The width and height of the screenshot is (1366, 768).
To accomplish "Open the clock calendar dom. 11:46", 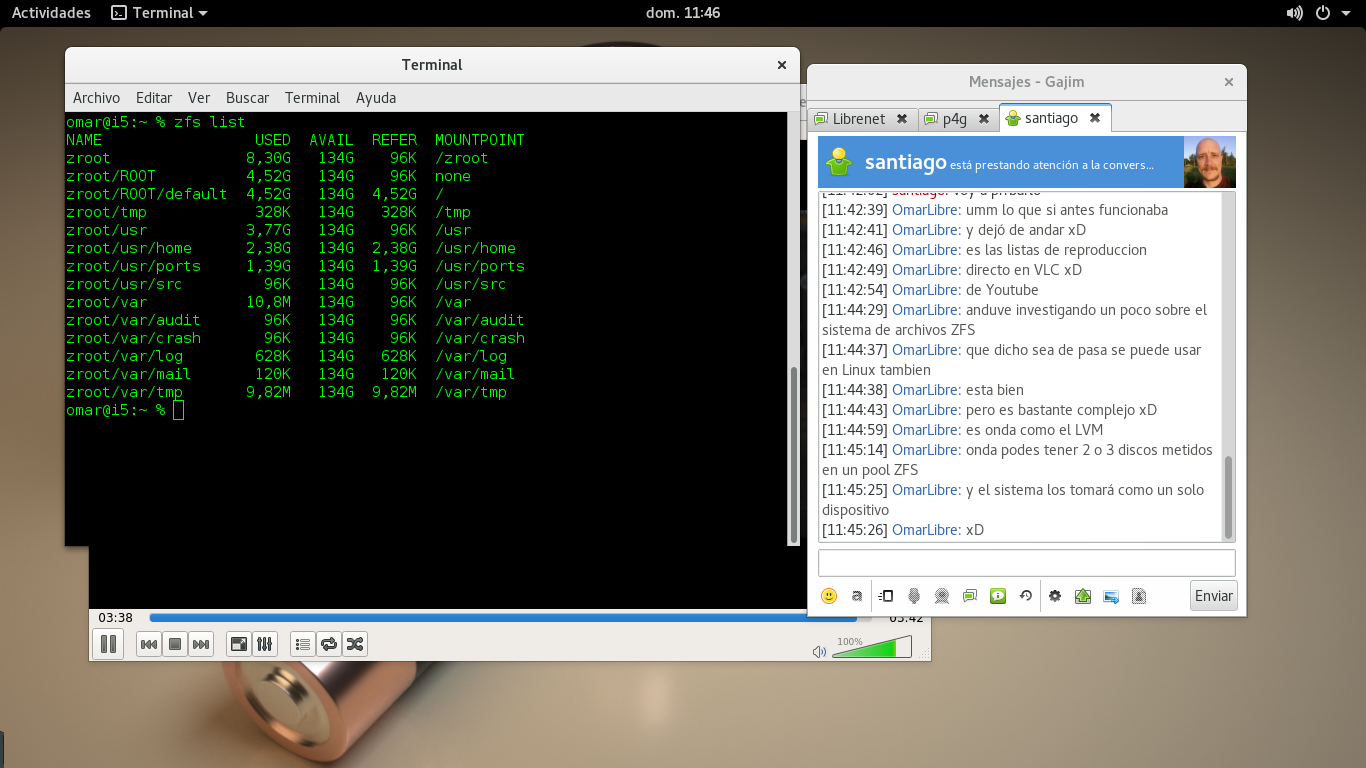I will pos(684,13).
